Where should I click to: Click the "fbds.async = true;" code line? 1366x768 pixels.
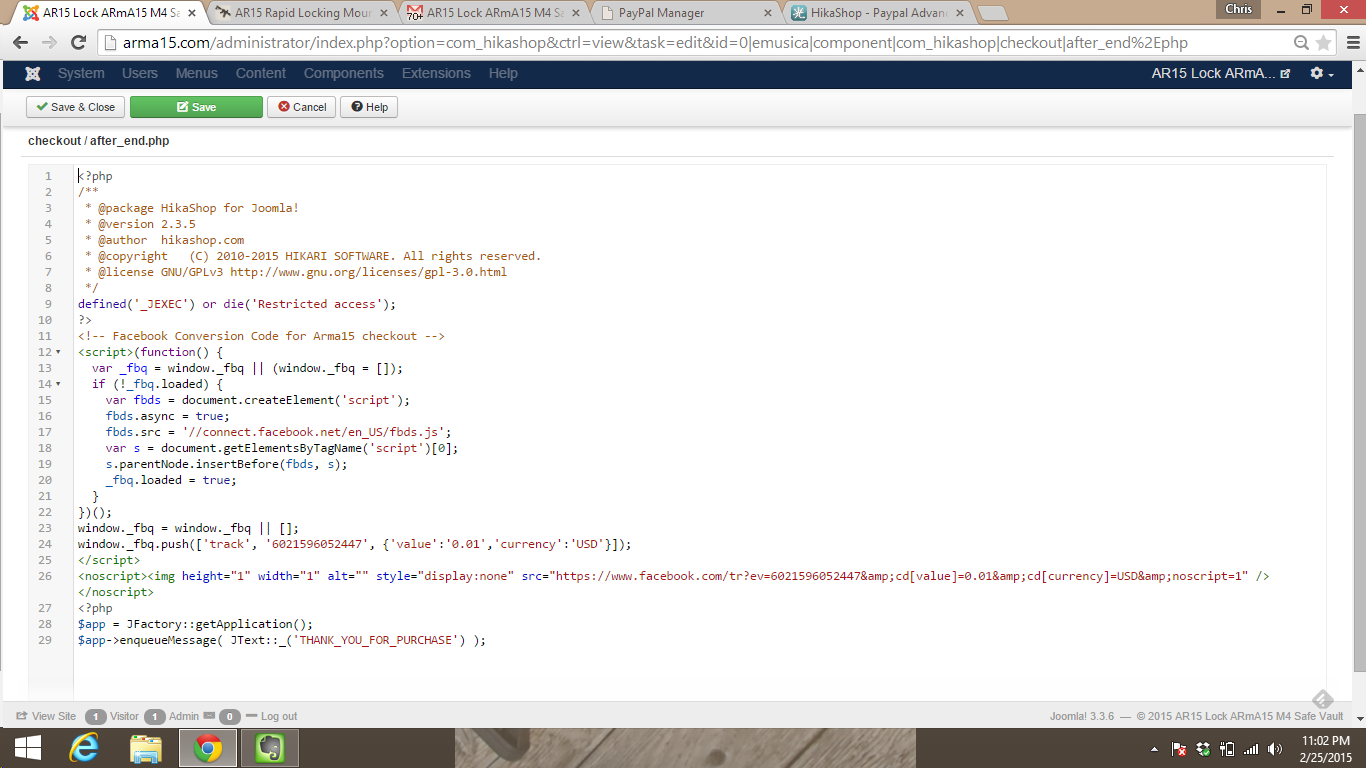tap(167, 416)
